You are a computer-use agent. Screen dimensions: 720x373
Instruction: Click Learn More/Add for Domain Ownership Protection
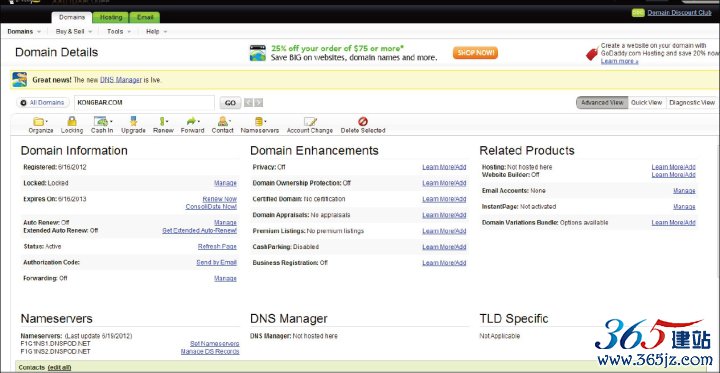(x=444, y=183)
